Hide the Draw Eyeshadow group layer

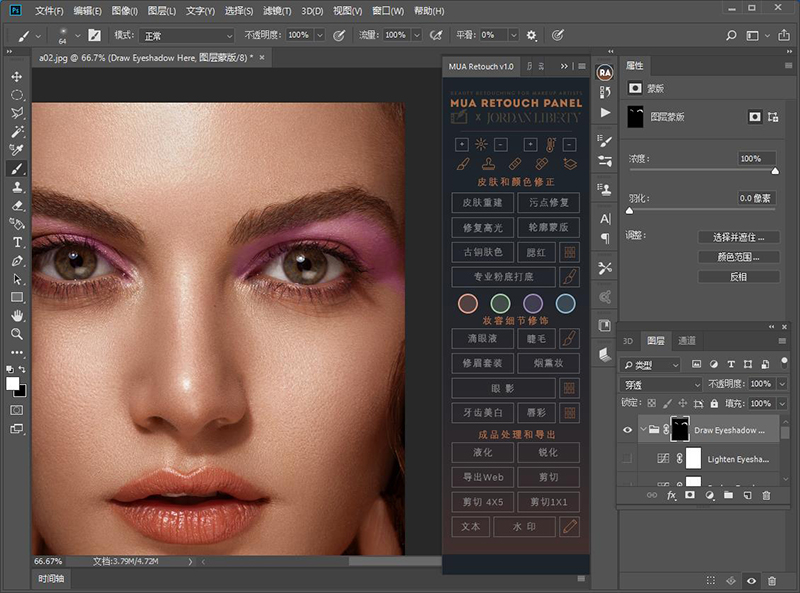[628, 430]
